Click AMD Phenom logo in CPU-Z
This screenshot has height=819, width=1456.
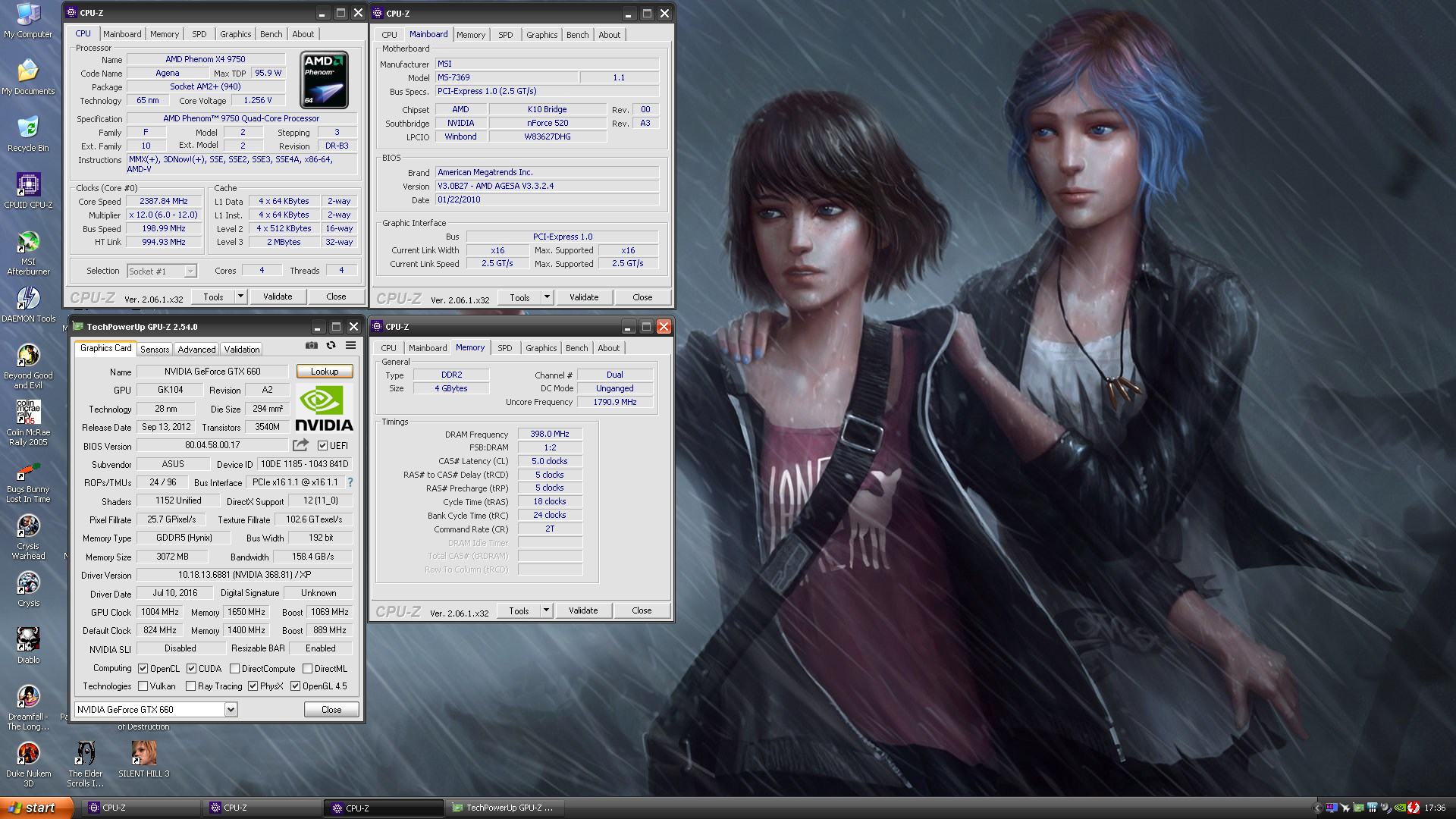point(324,80)
